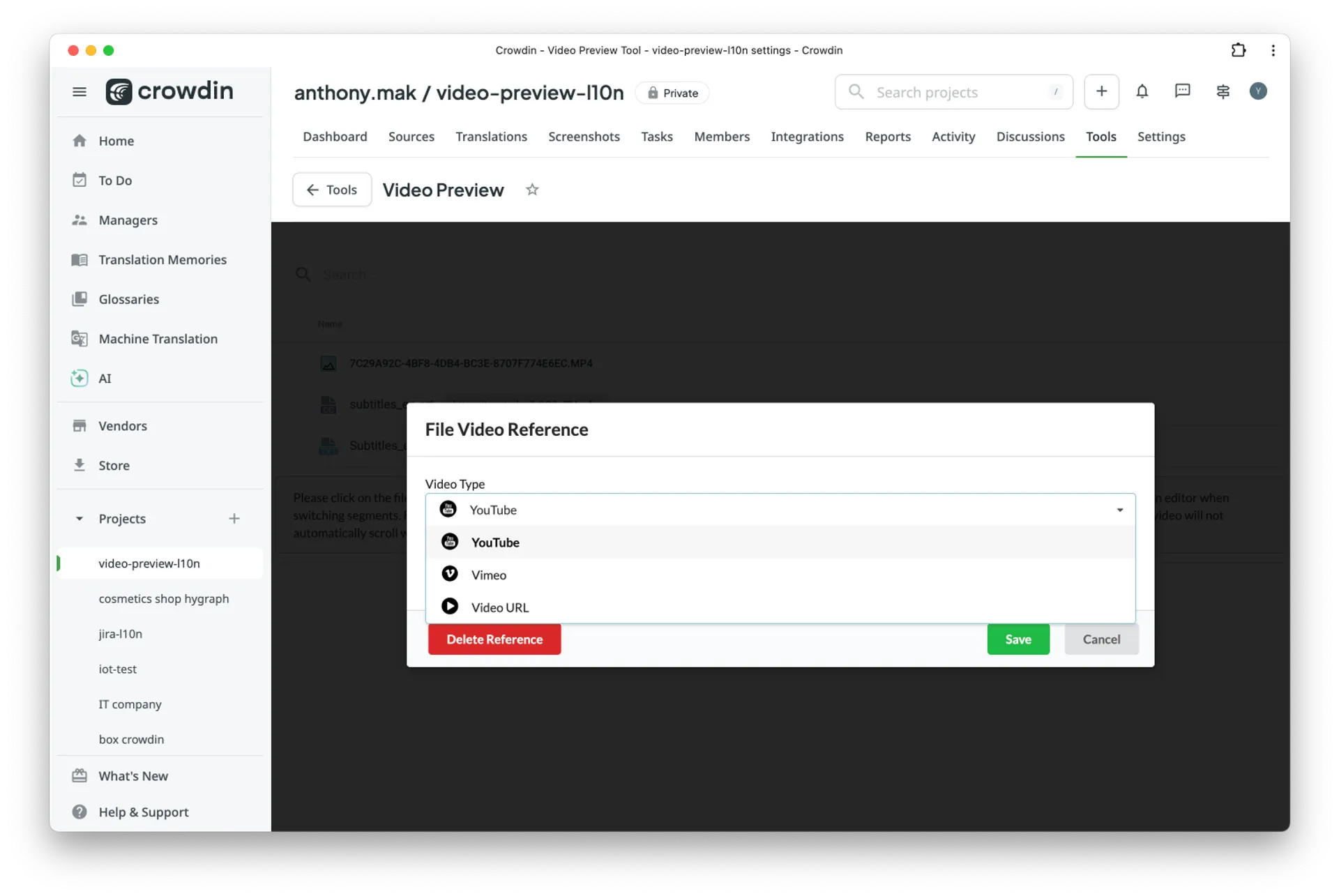Select Vimeo as the video type
Image resolution: width=1339 pixels, height=896 pixels.
tap(780, 575)
